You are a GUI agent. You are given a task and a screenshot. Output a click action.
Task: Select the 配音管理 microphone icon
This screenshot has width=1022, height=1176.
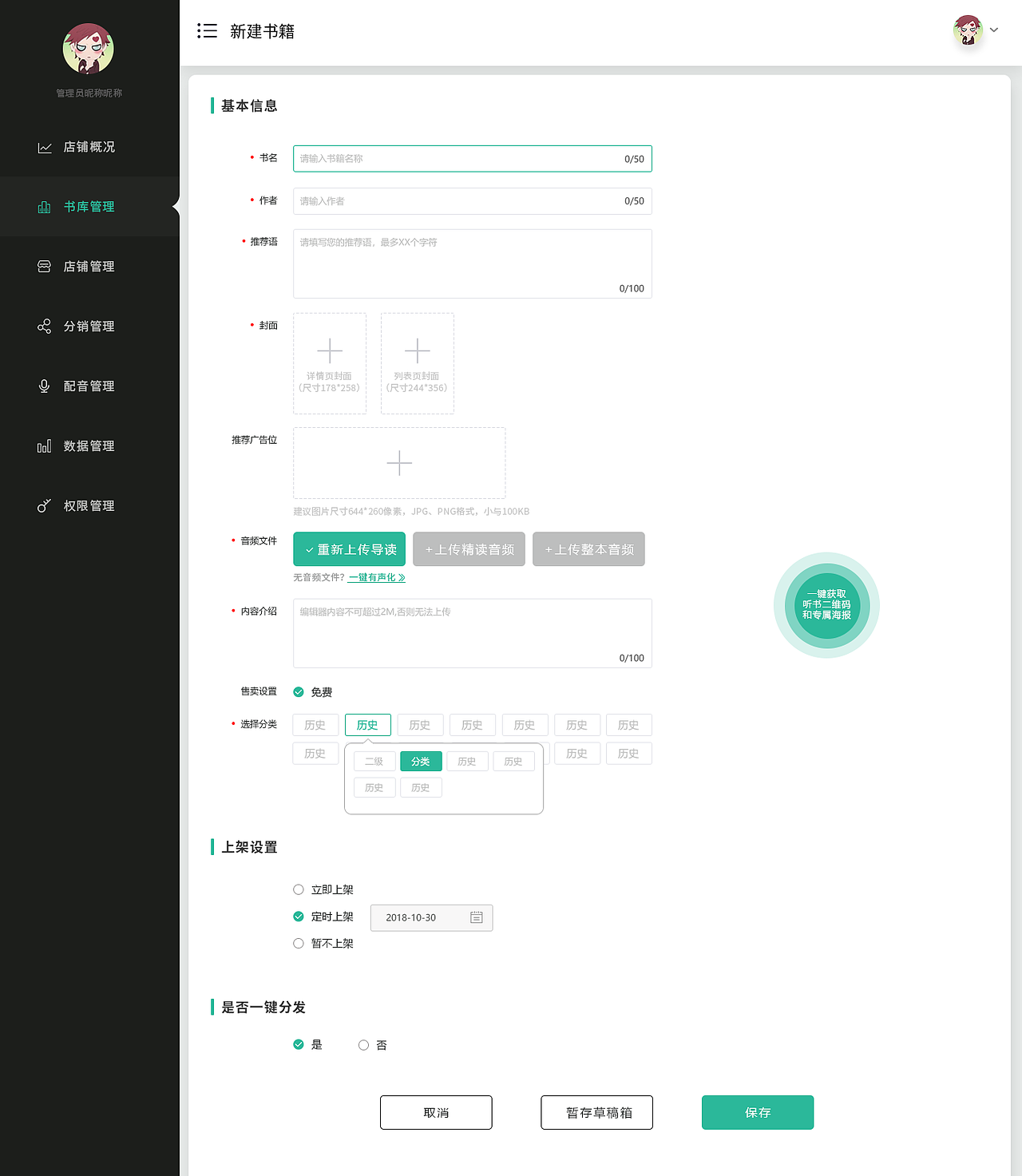(x=45, y=386)
